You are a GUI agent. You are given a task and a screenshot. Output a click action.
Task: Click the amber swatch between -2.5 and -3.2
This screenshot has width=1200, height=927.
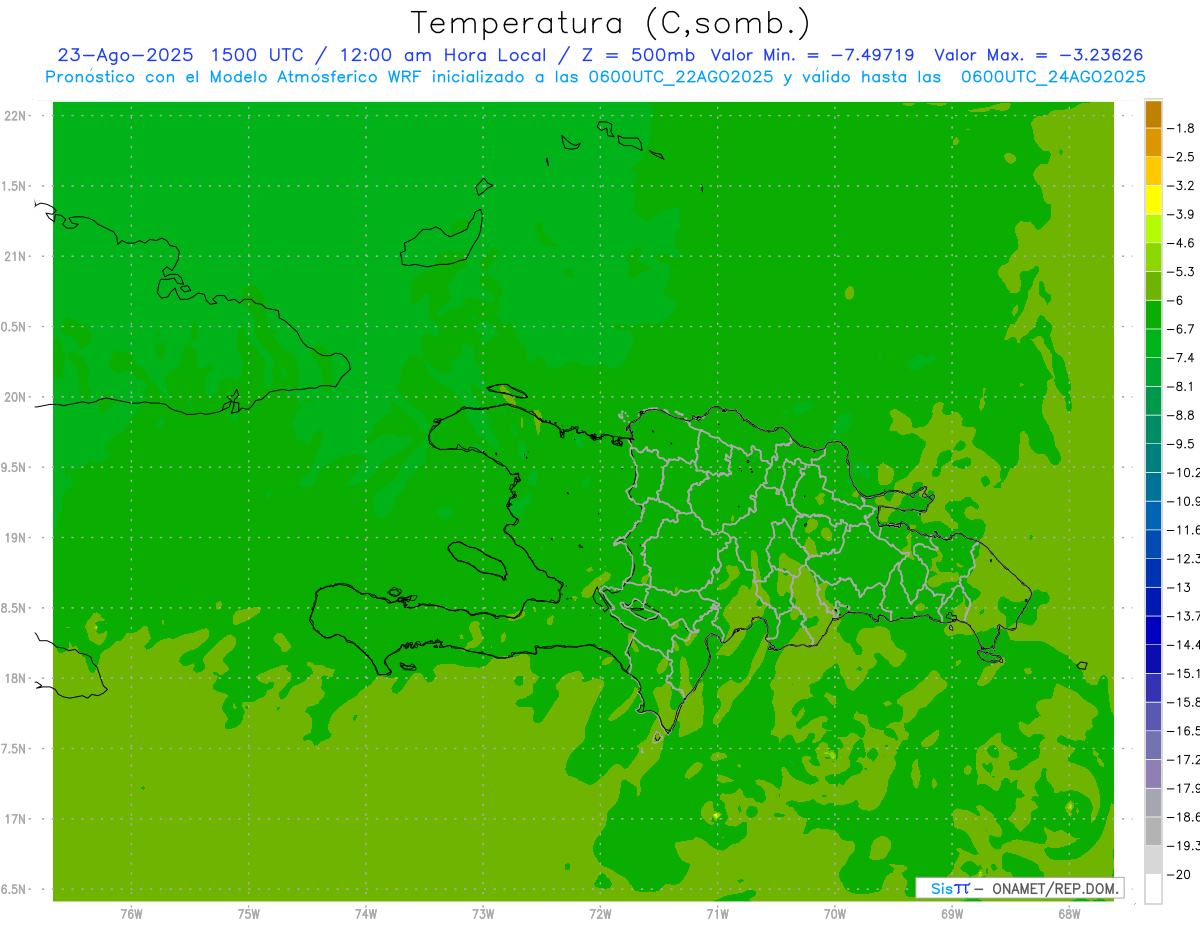(1153, 171)
